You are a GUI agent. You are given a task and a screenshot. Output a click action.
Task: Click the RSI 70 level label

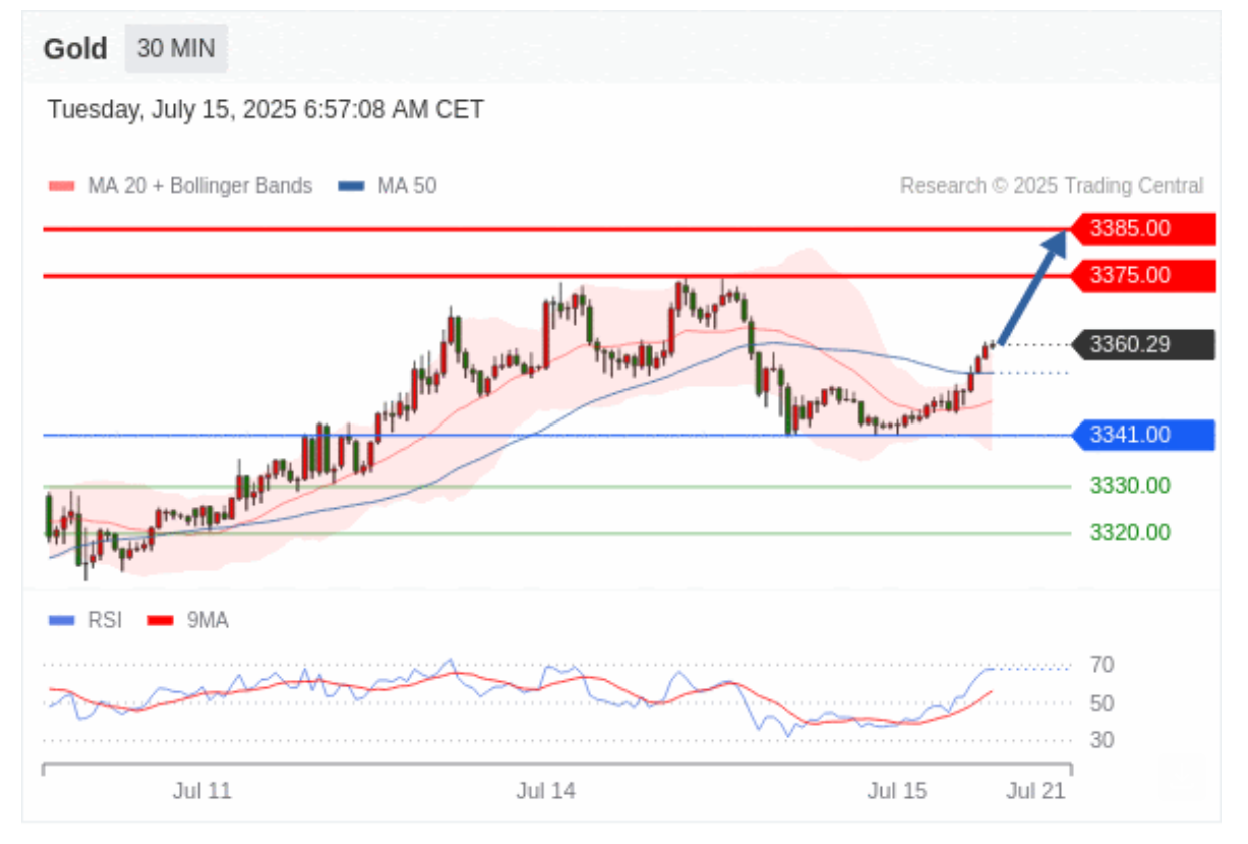coord(1102,665)
